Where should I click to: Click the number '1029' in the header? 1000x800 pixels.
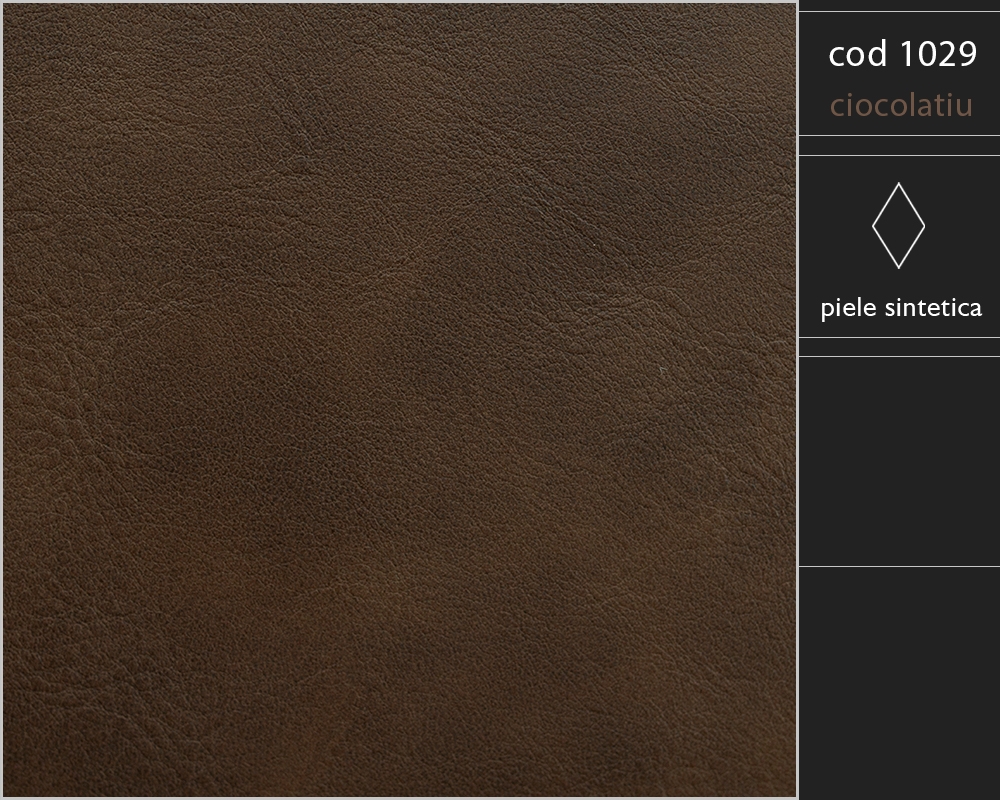[938, 54]
